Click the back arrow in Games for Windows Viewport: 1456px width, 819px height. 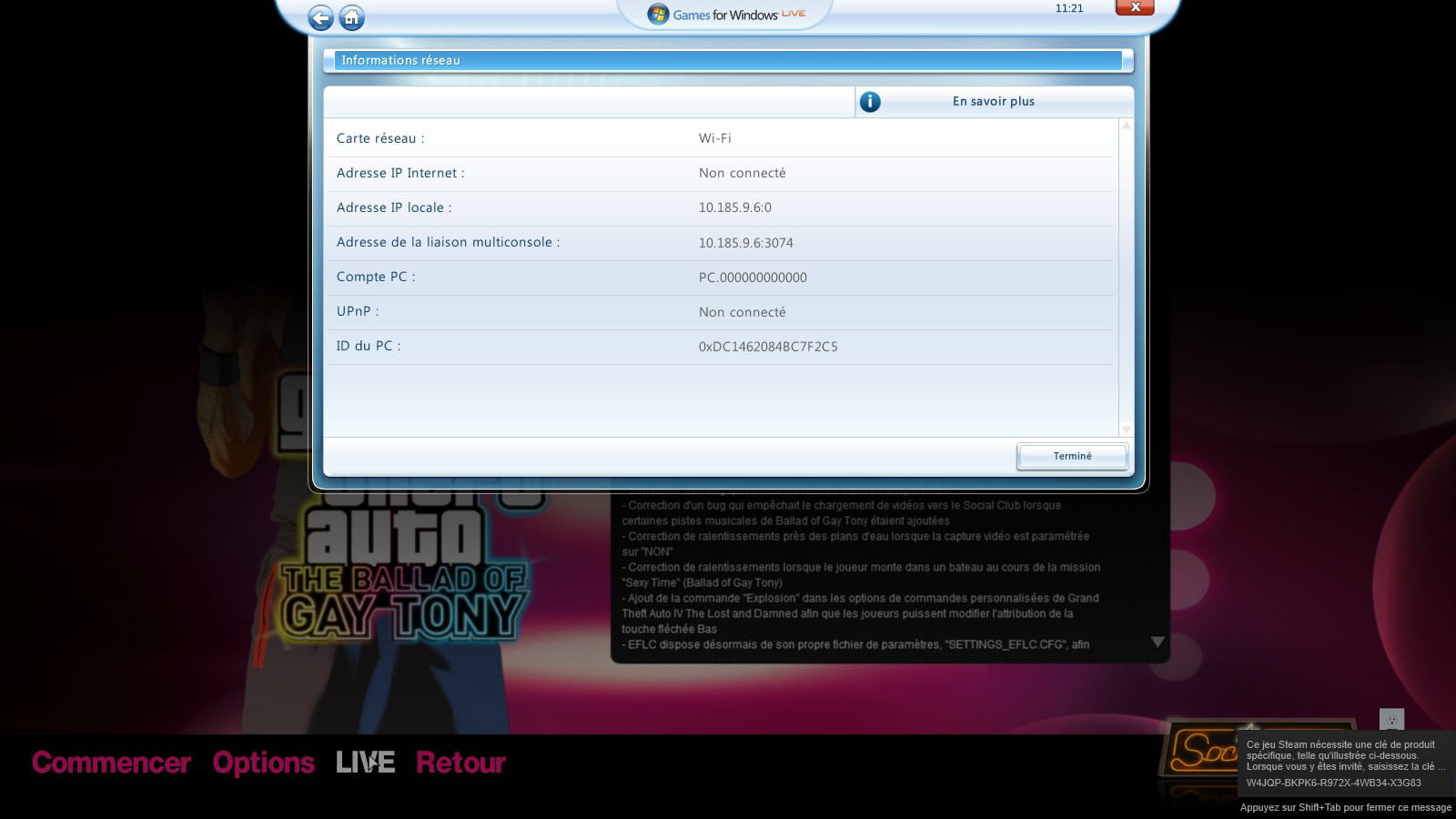[x=320, y=18]
